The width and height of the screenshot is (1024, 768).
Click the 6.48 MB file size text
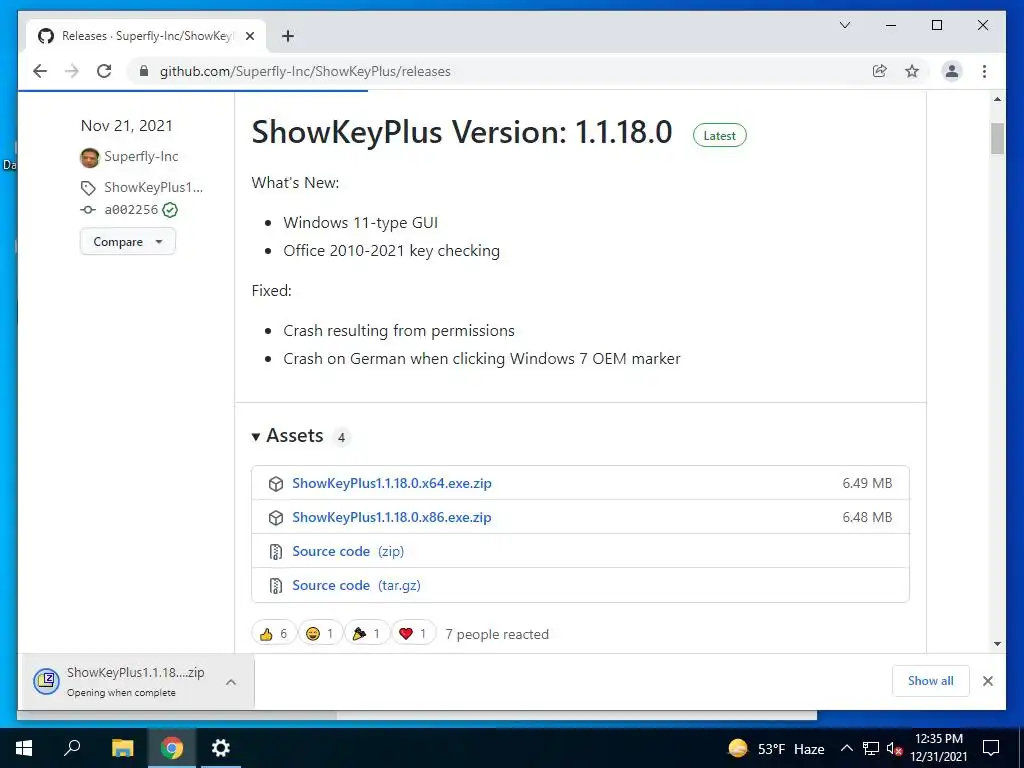[x=867, y=517]
